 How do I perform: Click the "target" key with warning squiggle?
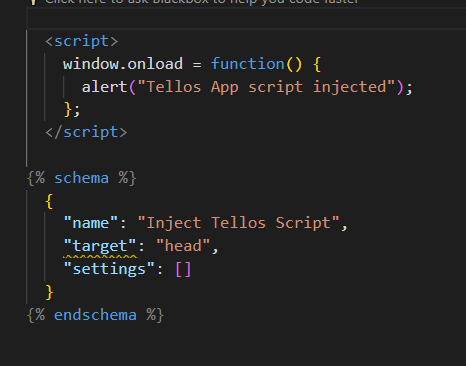(100, 246)
